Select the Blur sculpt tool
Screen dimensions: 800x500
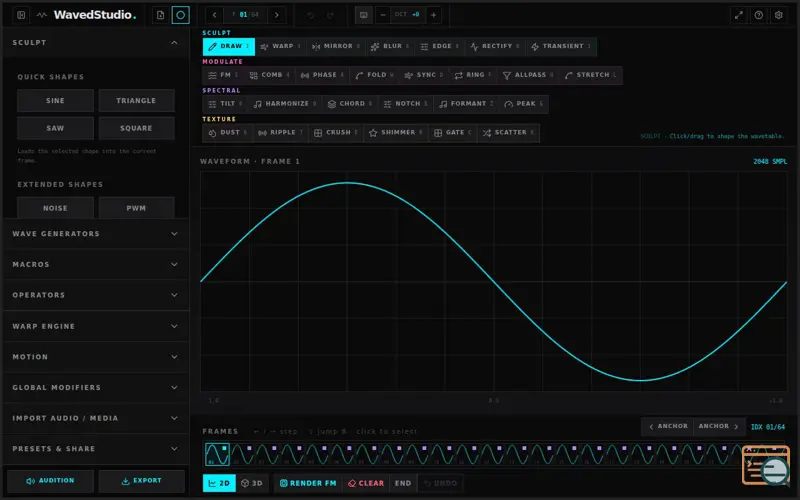click(x=390, y=46)
